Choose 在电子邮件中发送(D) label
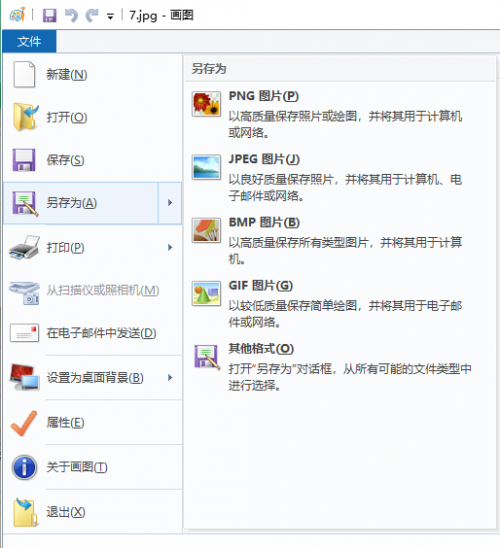The height and width of the screenshot is (548, 500). point(101,333)
